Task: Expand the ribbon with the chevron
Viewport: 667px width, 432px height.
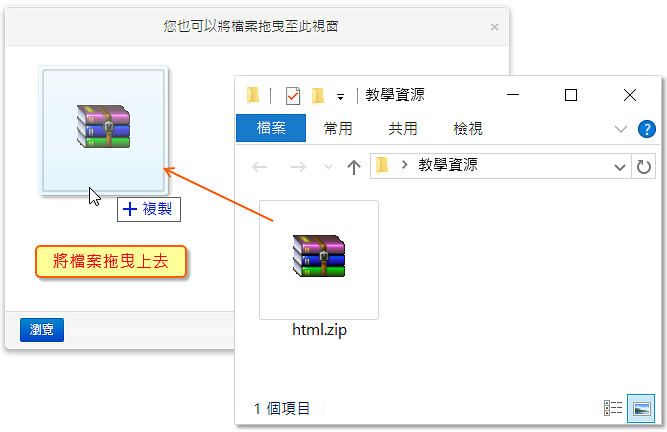Action: point(621,129)
